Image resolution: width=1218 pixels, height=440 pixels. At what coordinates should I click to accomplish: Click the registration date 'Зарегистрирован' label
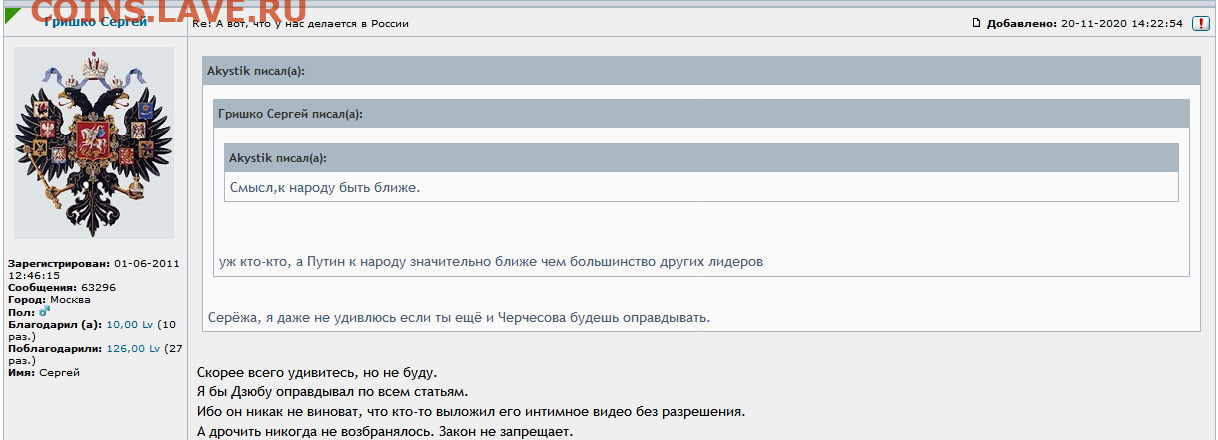(58, 263)
